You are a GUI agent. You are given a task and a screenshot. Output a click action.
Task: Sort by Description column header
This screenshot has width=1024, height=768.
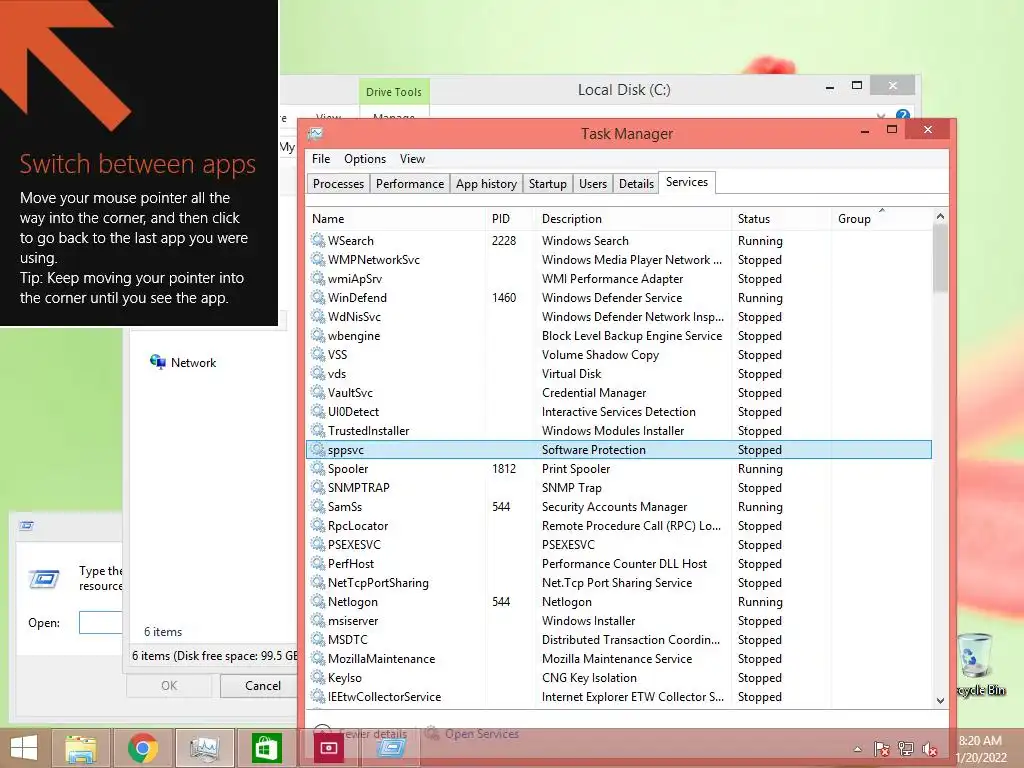[633, 219]
